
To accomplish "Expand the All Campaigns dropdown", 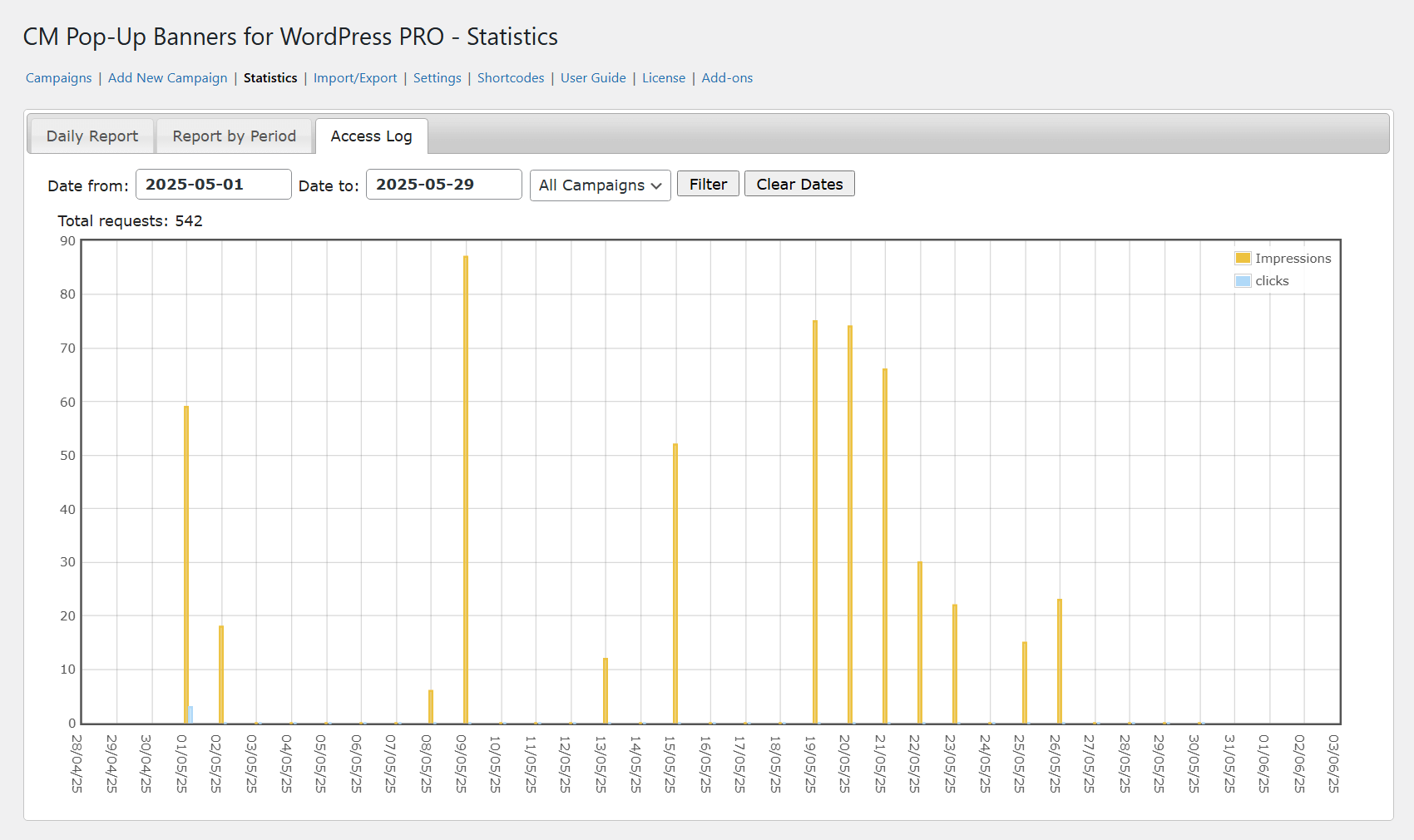I will point(600,185).
